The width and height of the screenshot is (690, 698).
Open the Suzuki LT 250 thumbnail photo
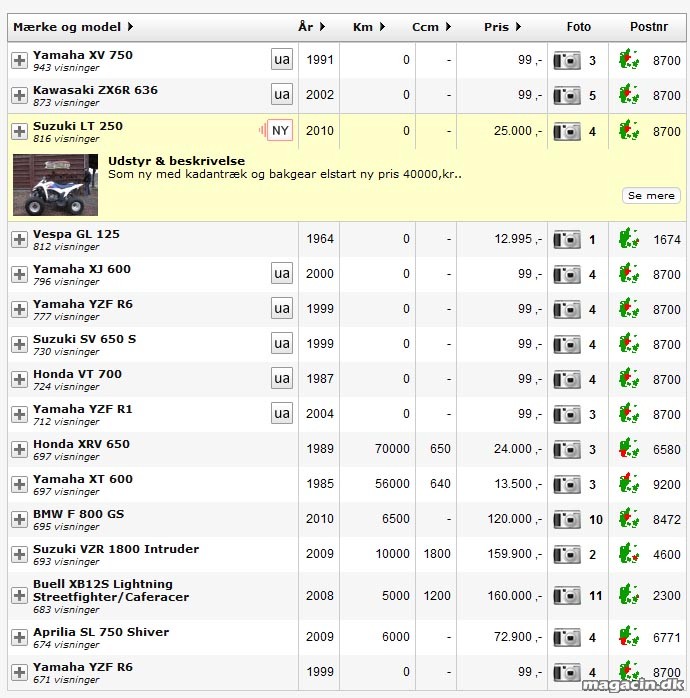55,185
